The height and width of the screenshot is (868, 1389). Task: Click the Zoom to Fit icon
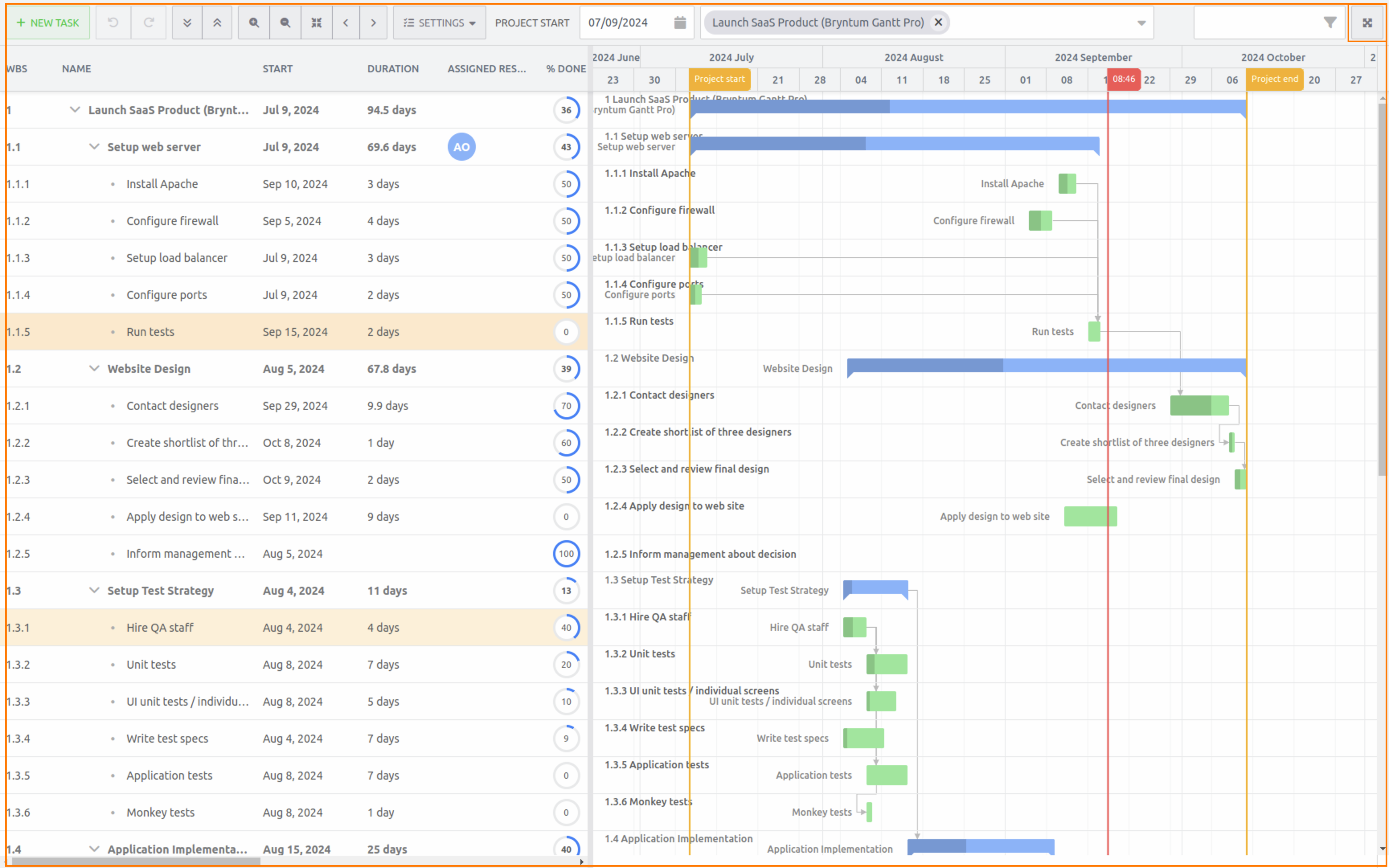click(316, 23)
